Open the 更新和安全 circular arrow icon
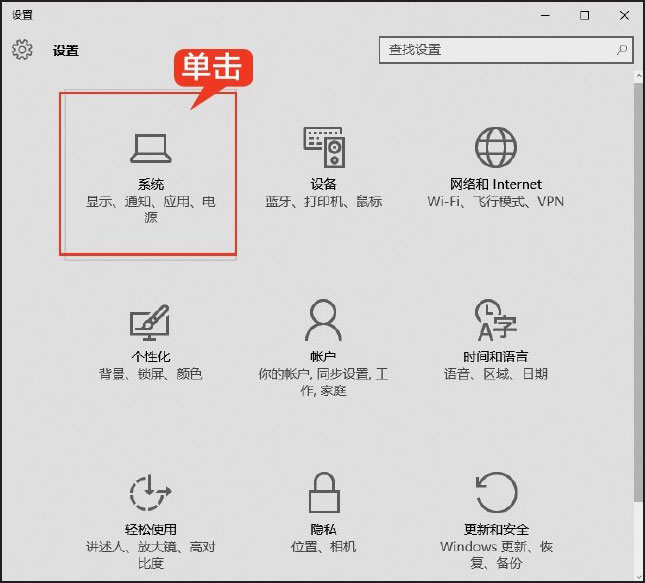 tap(496, 492)
